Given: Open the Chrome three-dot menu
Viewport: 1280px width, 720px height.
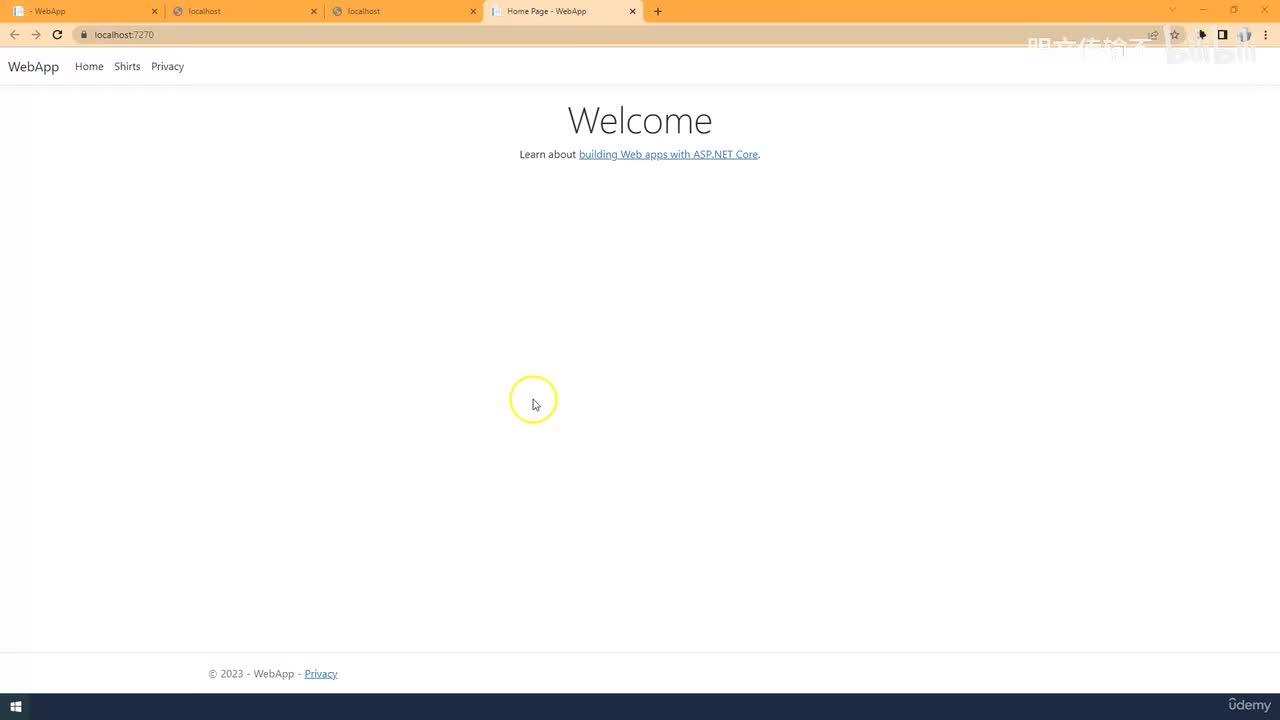Looking at the screenshot, I should (1266, 35).
